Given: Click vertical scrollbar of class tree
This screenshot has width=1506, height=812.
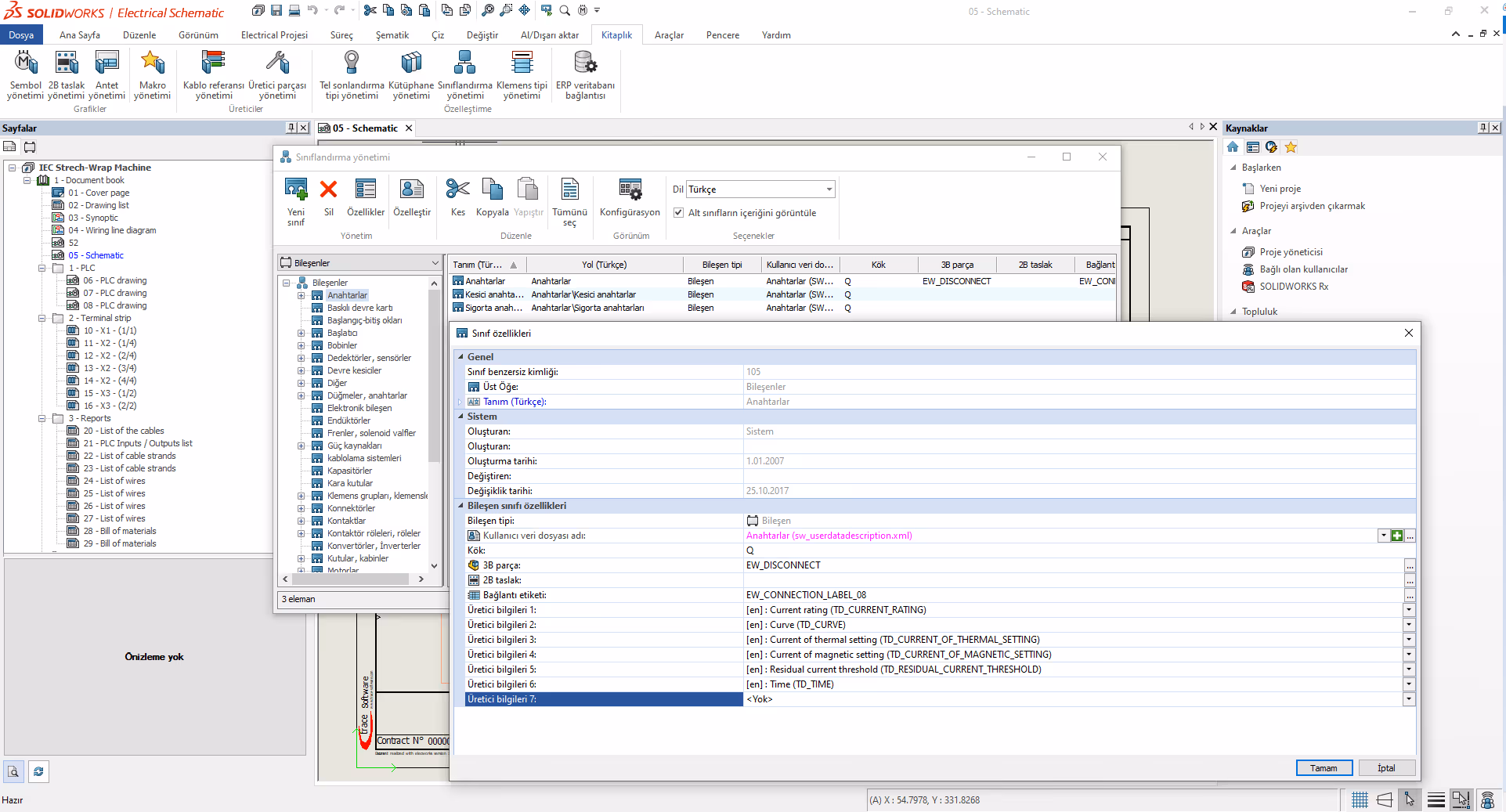Looking at the screenshot, I should pyautogui.click(x=434, y=376).
